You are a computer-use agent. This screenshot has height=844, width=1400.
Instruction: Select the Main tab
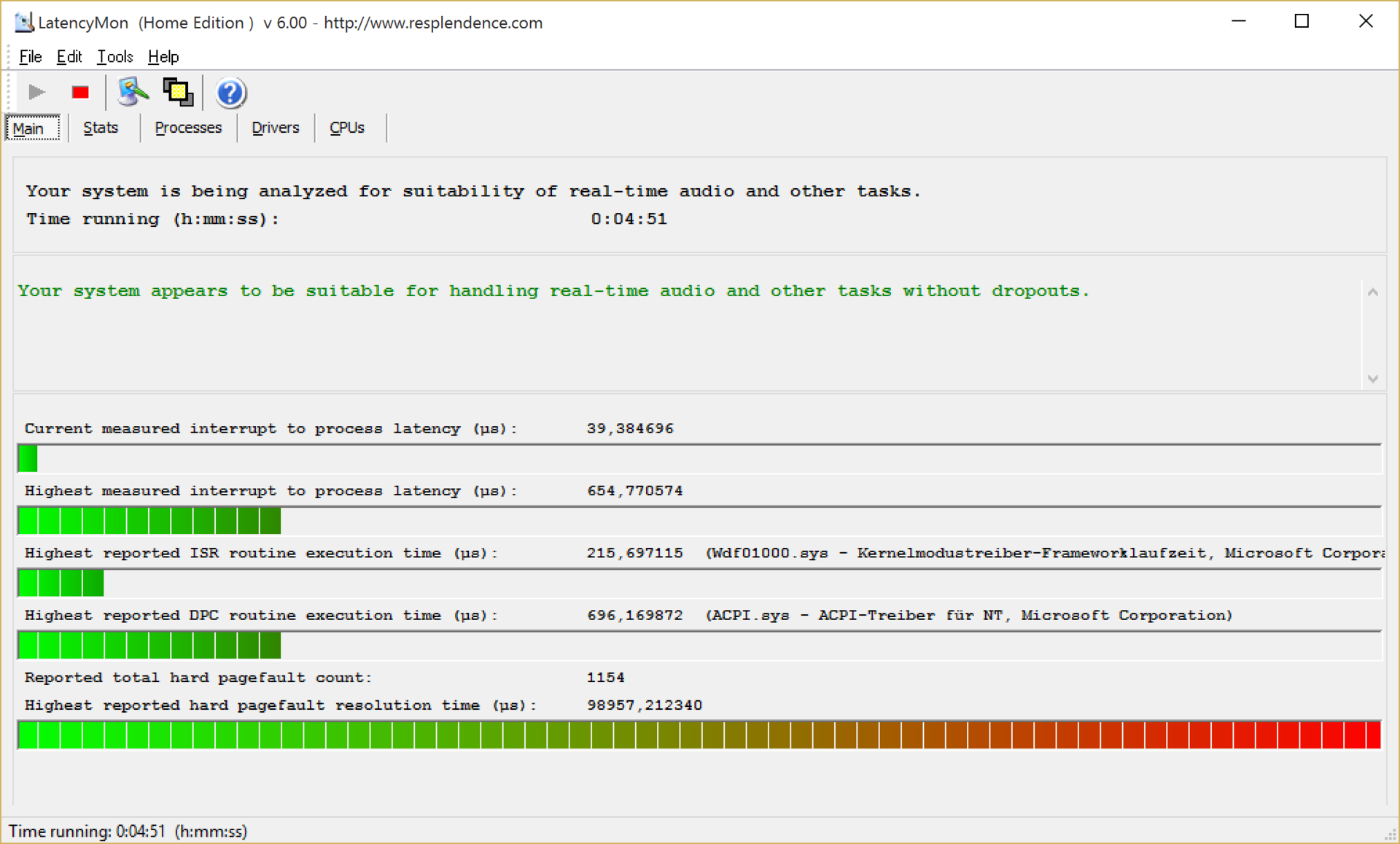(29, 128)
